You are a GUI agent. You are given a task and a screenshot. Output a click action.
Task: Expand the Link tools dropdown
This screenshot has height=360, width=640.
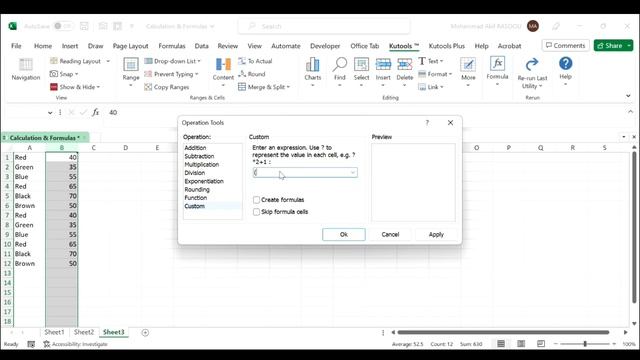[442, 87]
